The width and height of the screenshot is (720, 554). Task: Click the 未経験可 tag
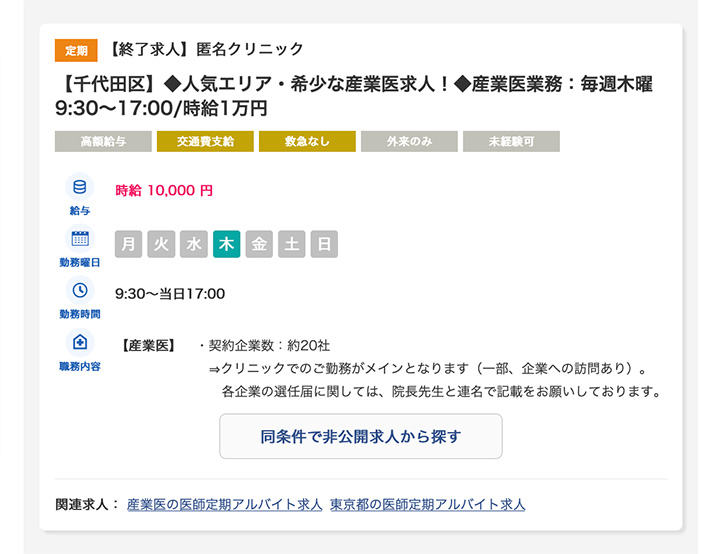coord(511,142)
